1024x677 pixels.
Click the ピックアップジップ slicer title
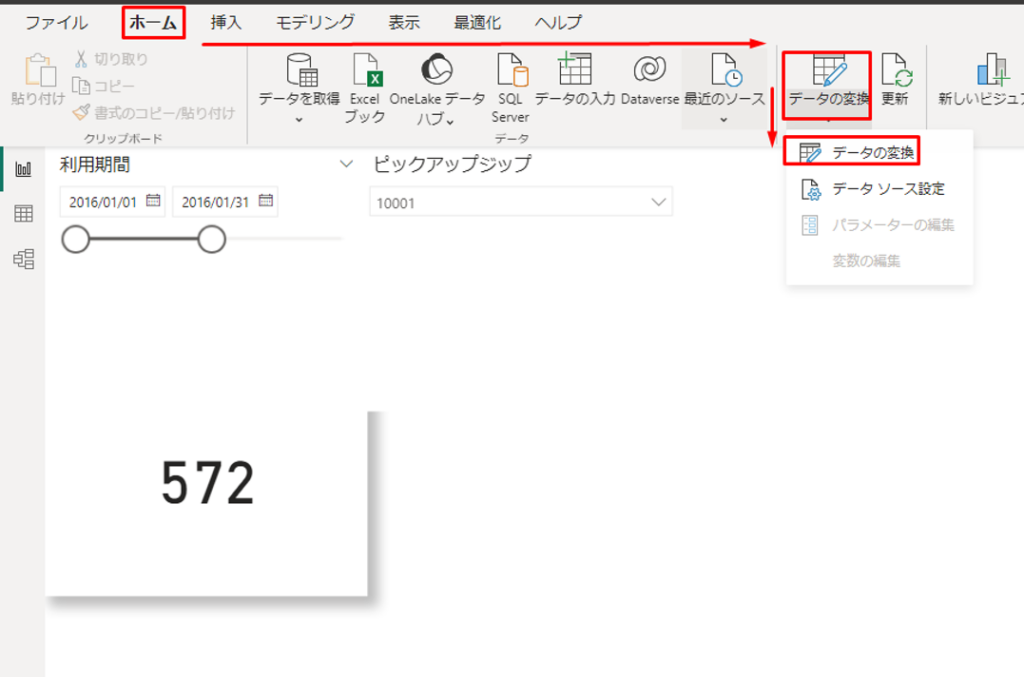click(x=452, y=164)
